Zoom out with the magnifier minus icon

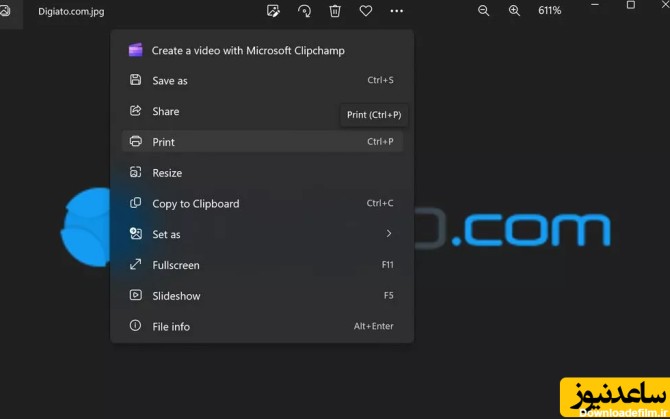(483, 11)
